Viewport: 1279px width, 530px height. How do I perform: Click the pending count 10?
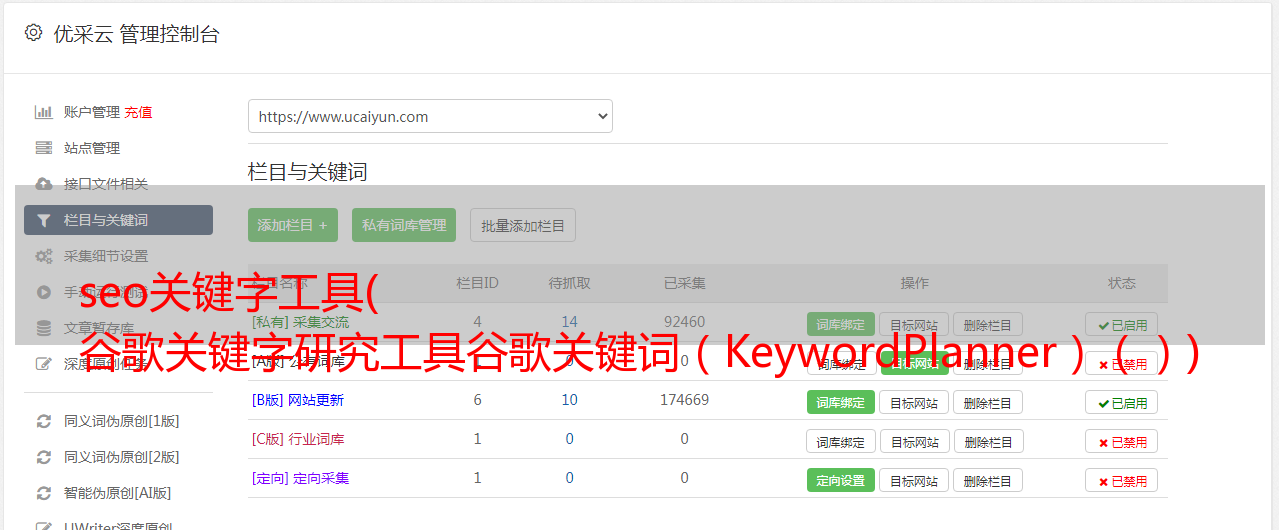[569, 400]
